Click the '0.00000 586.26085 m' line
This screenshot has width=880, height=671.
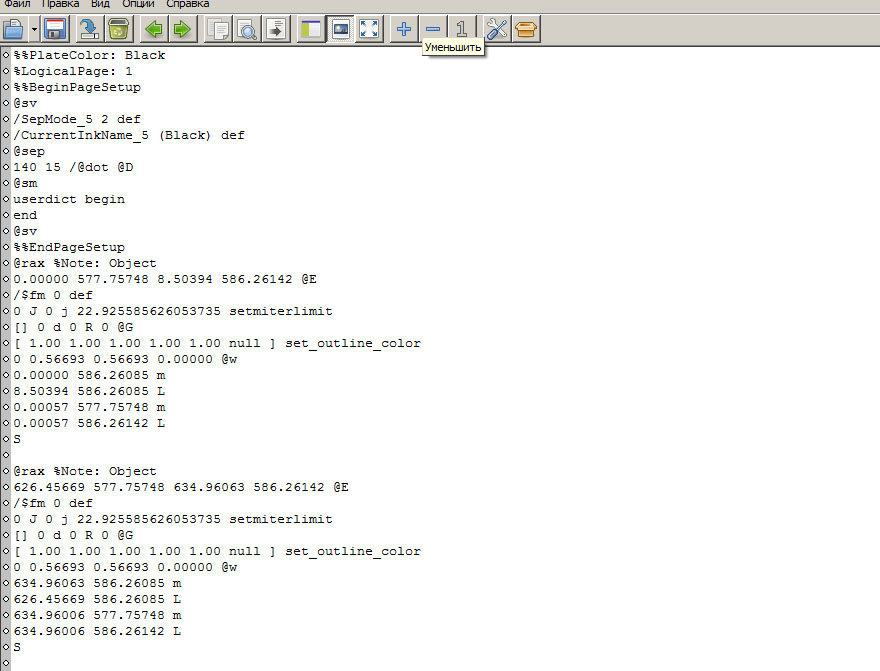click(89, 375)
